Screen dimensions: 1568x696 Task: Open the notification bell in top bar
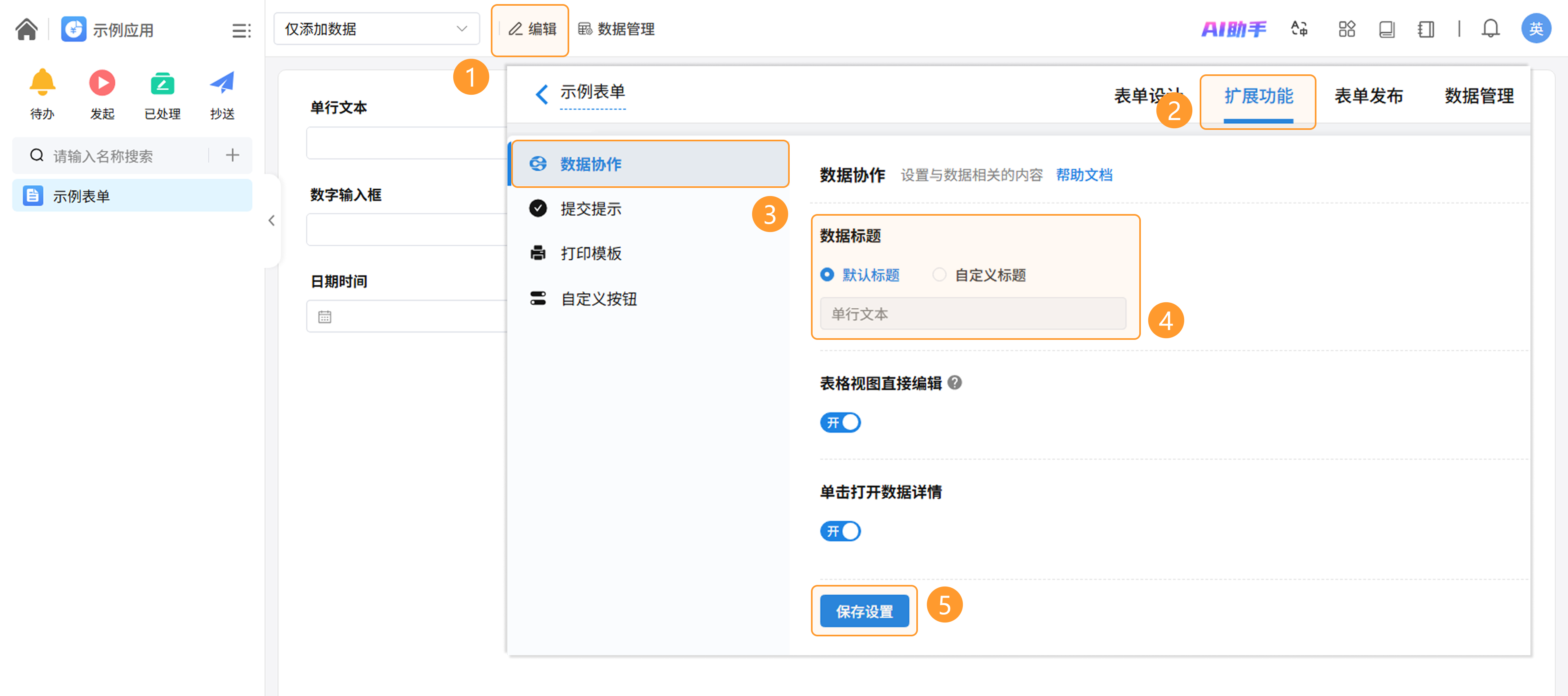point(1490,29)
